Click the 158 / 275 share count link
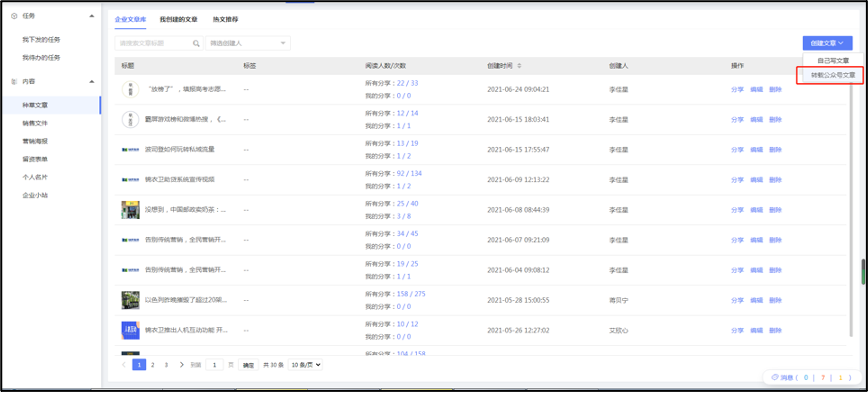Viewport: 868px width, 393px height. [411, 294]
